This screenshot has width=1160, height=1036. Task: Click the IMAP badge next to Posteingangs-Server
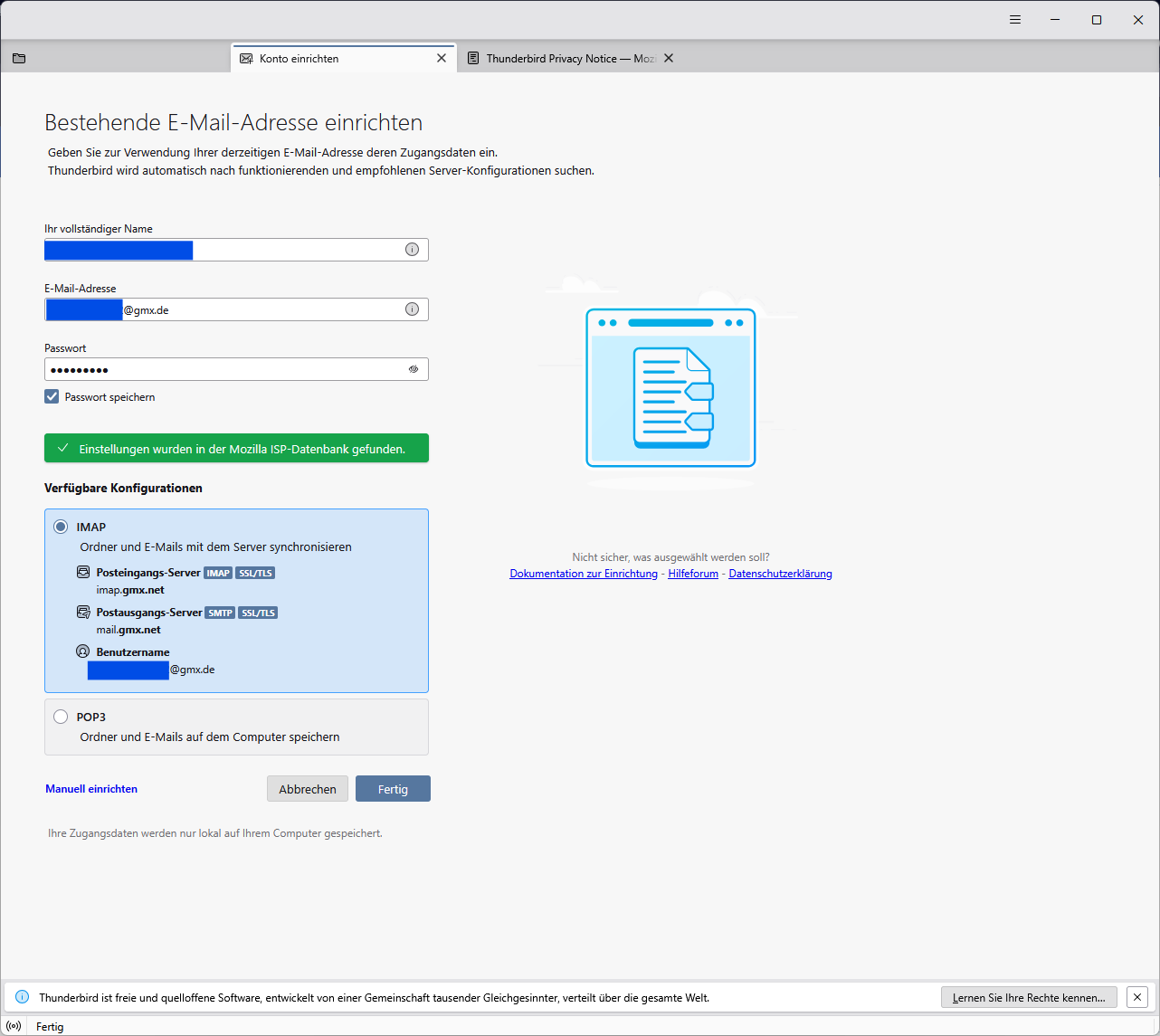pyautogui.click(x=218, y=573)
